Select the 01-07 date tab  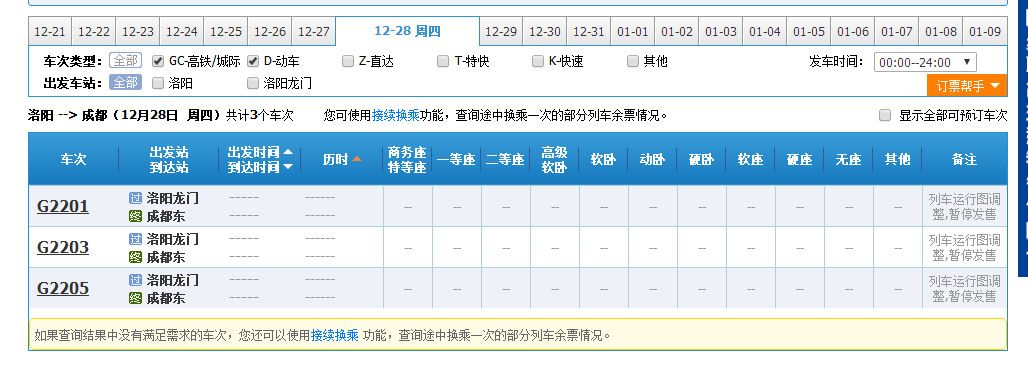[x=896, y=31]
